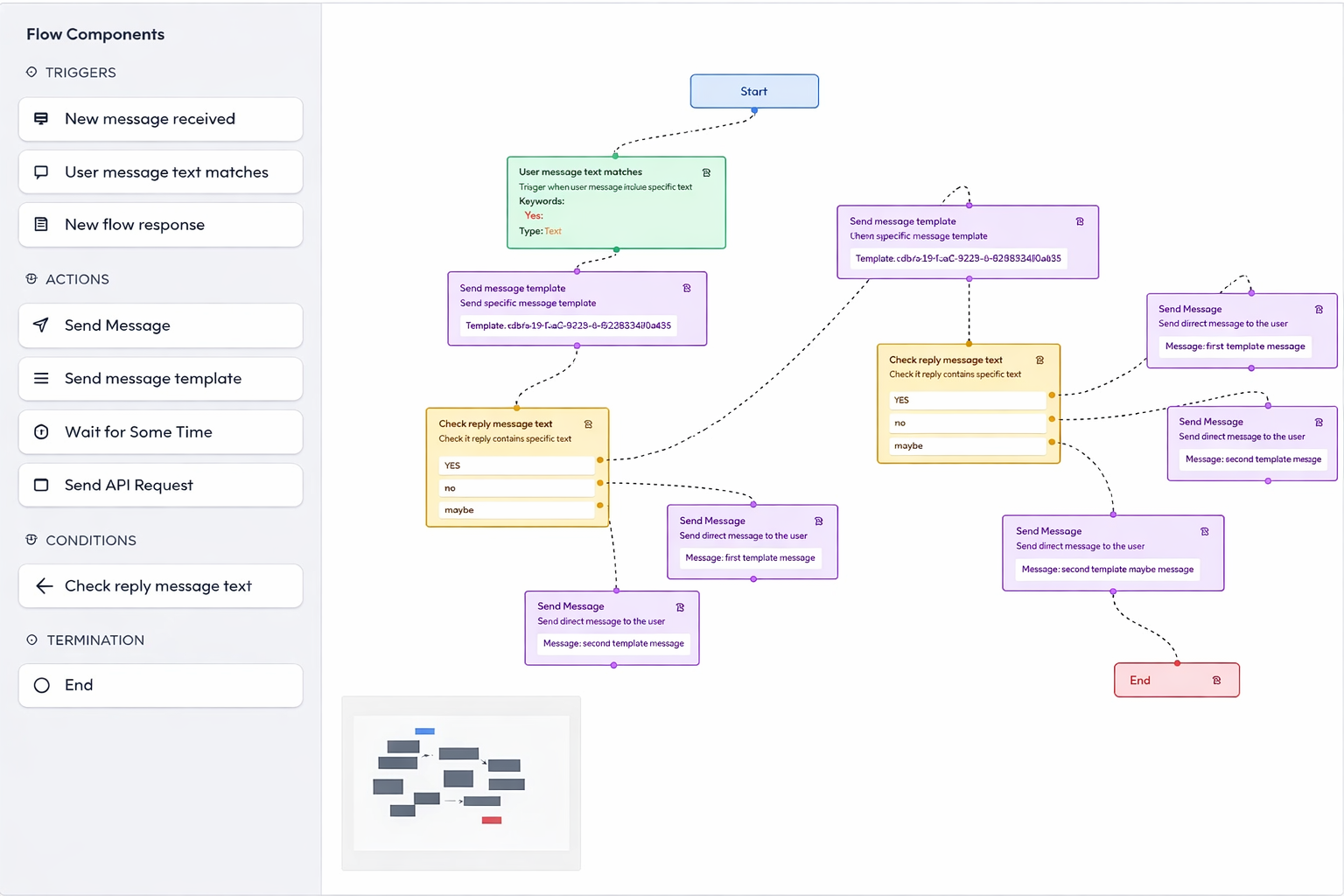Click the CONDITIONS section header

(x=91, y=541)
